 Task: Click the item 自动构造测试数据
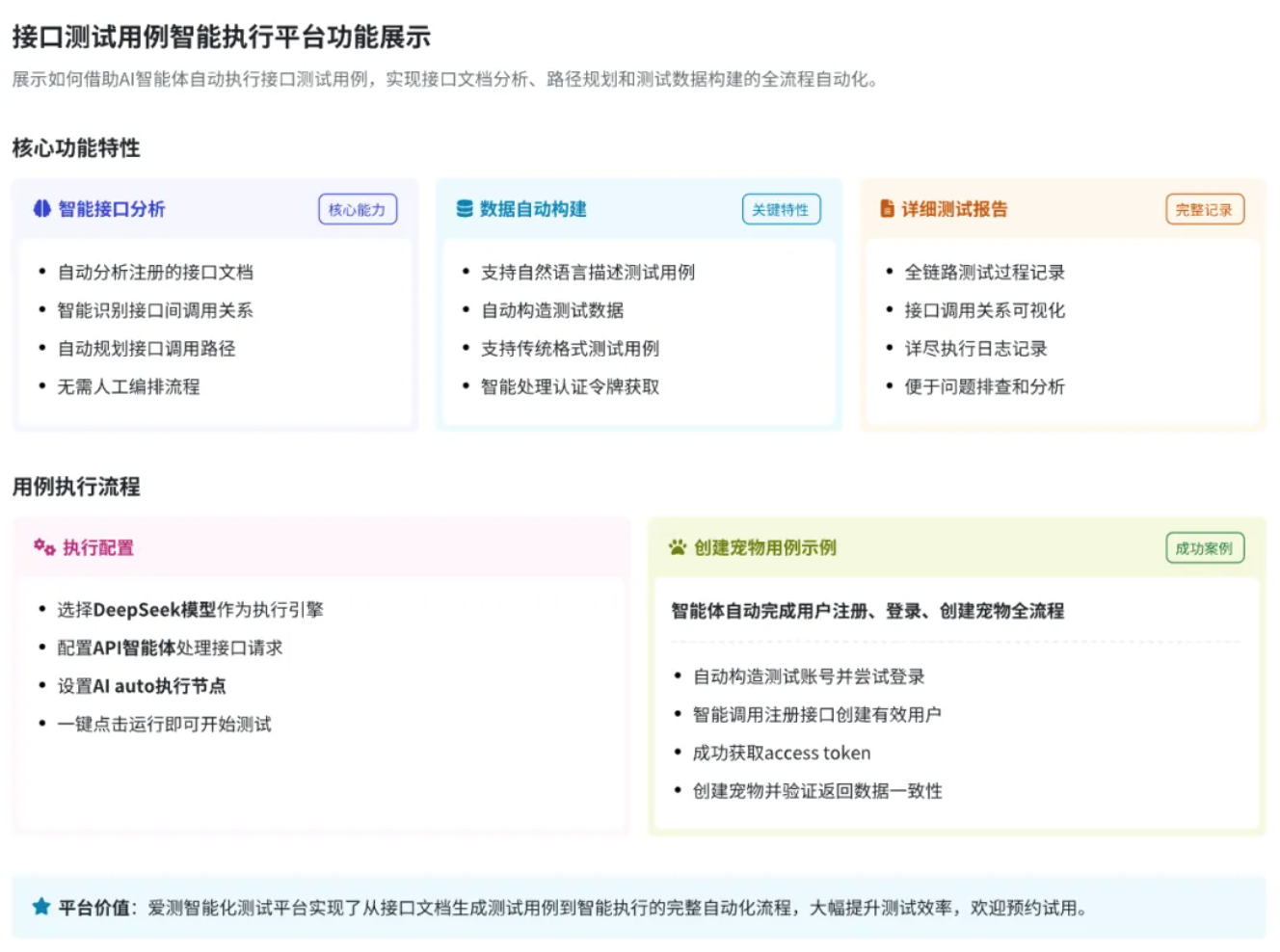[552, 310]
